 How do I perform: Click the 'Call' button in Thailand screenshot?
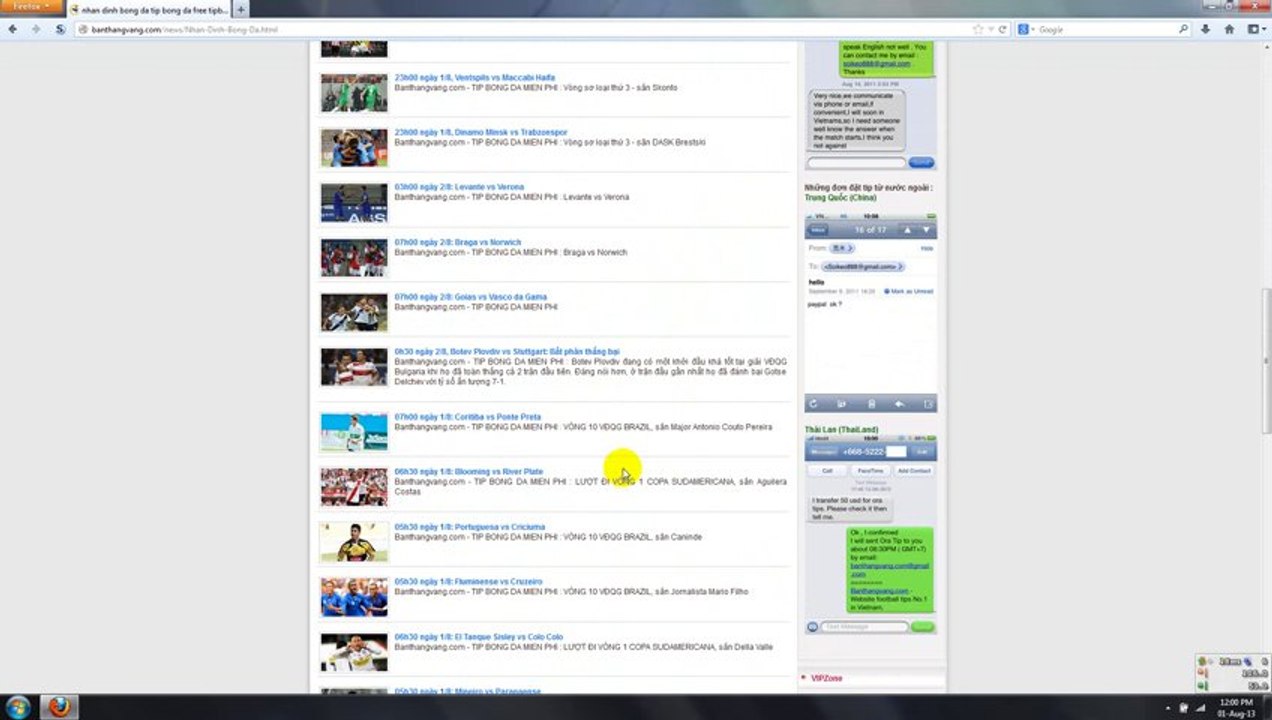[x=827, y=470]
